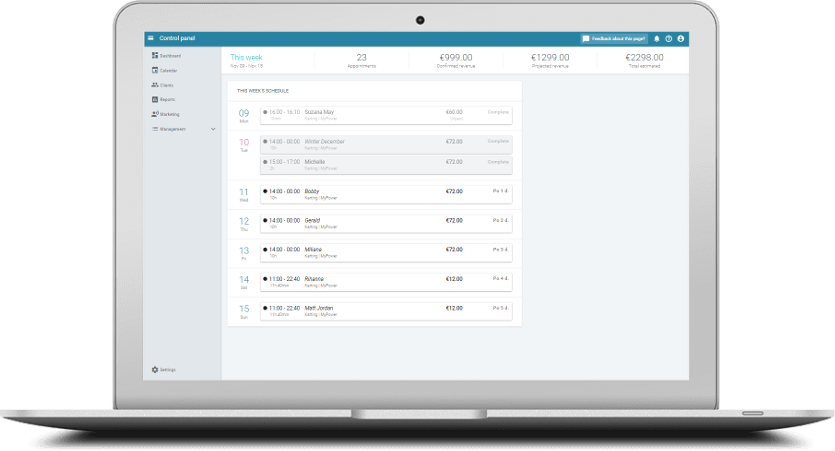Go to the Reports page
Image resolution: width=835 pixels, height=451 pixels.
point(168,100)
